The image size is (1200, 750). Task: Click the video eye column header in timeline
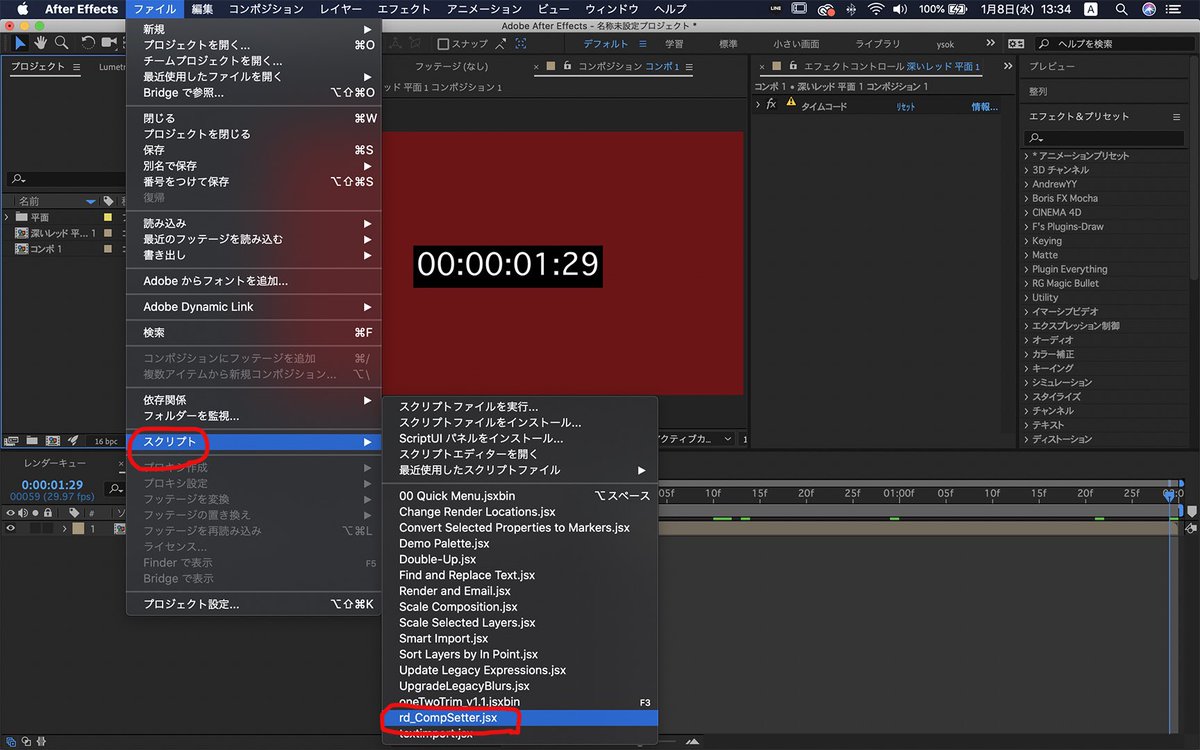tap(12, 512)
